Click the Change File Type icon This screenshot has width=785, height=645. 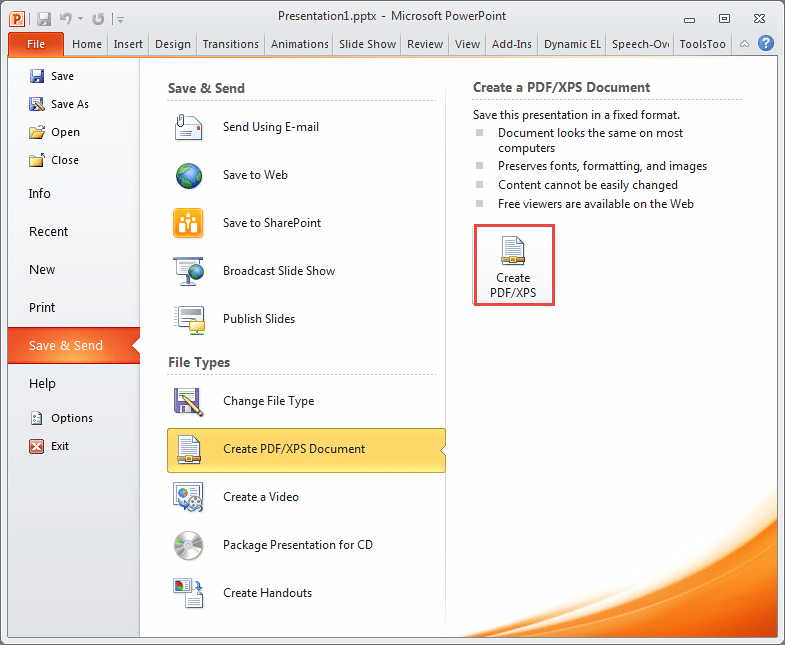pyautogui.click(x=189, y=402)
